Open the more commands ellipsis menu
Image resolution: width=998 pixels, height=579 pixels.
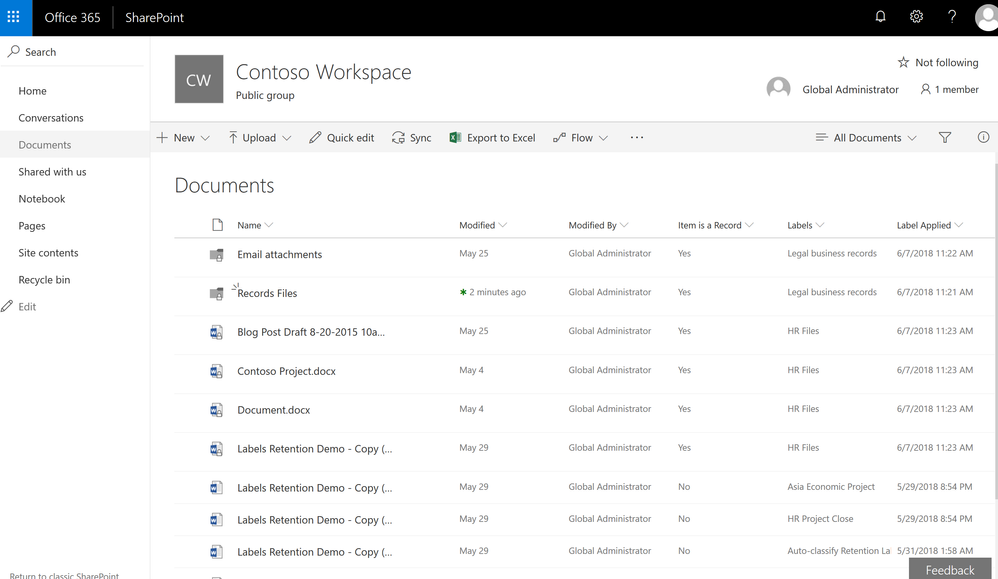(x=637, y=138)
